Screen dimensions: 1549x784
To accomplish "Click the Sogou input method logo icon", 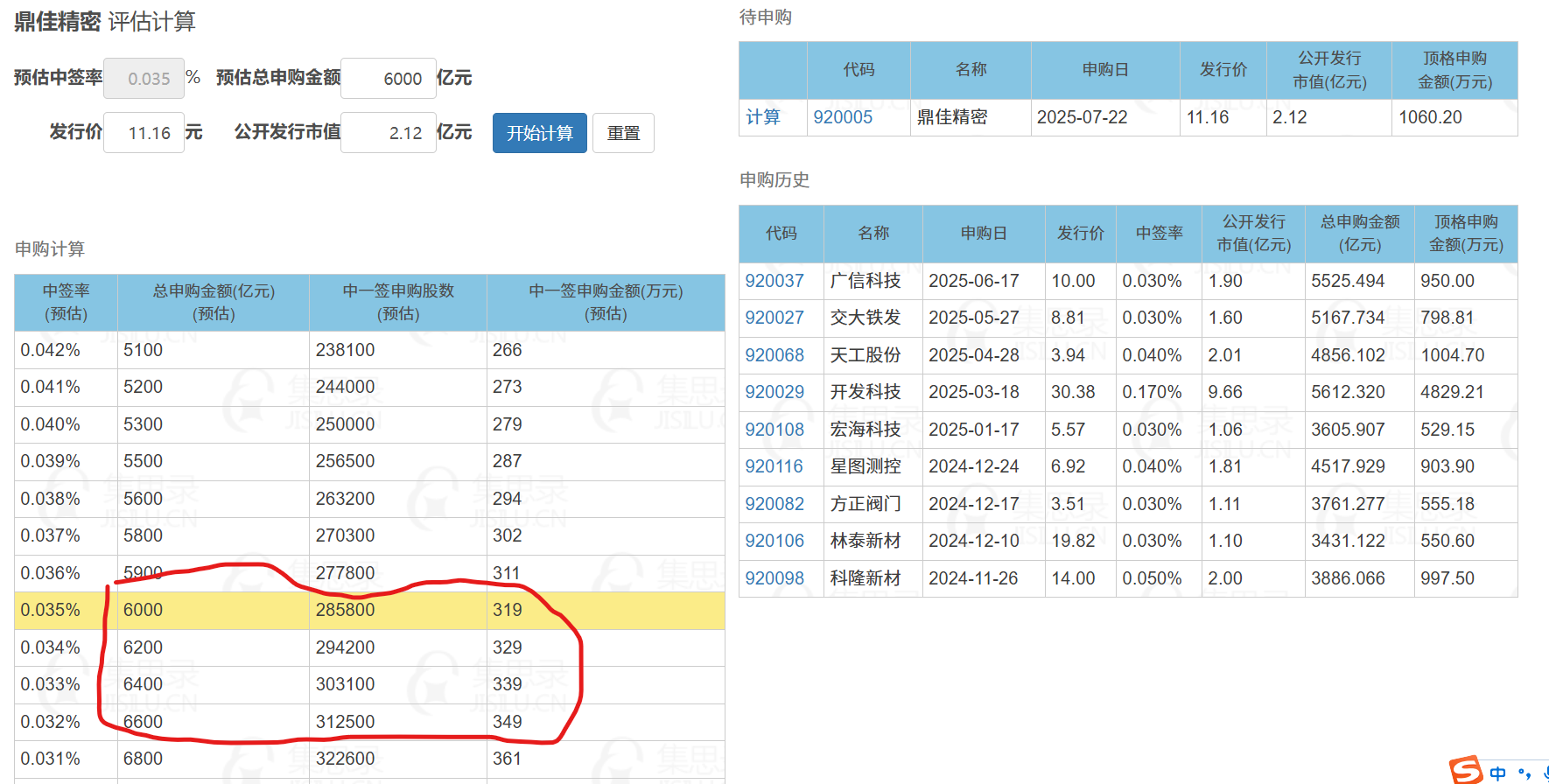I will [x=1466, y=770].
